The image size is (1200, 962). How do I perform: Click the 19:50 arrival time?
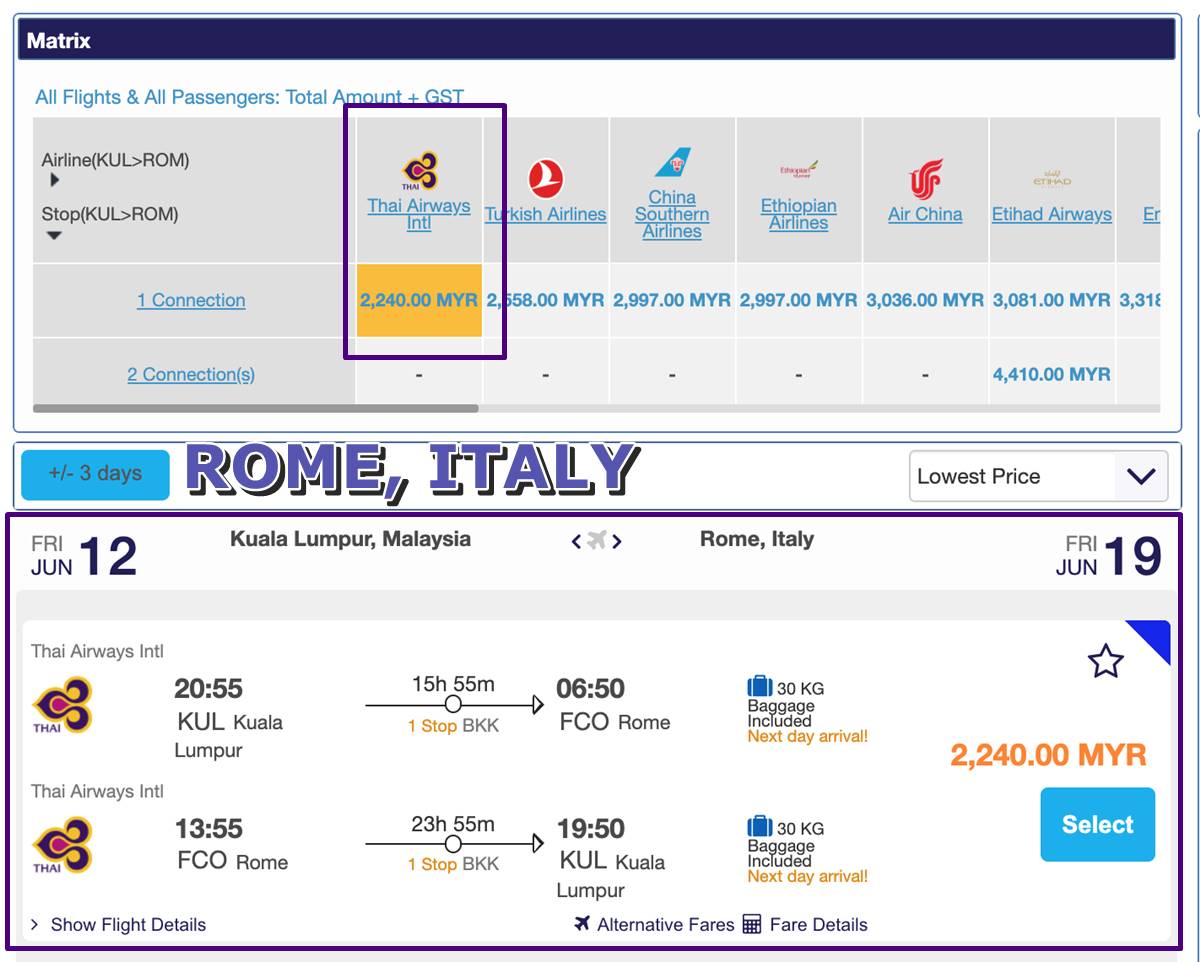[x=591, y=829]
